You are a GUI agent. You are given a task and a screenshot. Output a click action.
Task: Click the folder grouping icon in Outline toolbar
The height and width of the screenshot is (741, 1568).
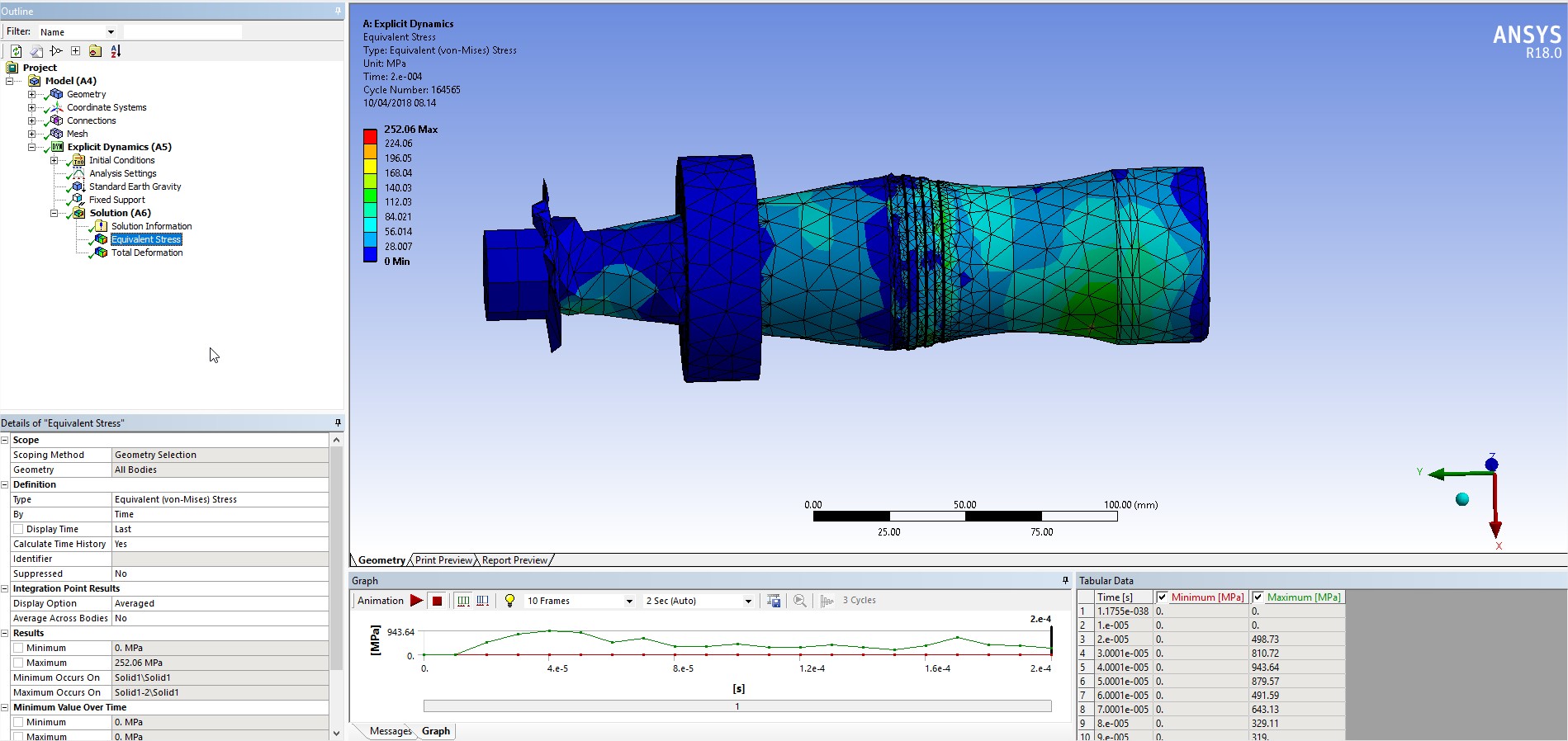95,51
